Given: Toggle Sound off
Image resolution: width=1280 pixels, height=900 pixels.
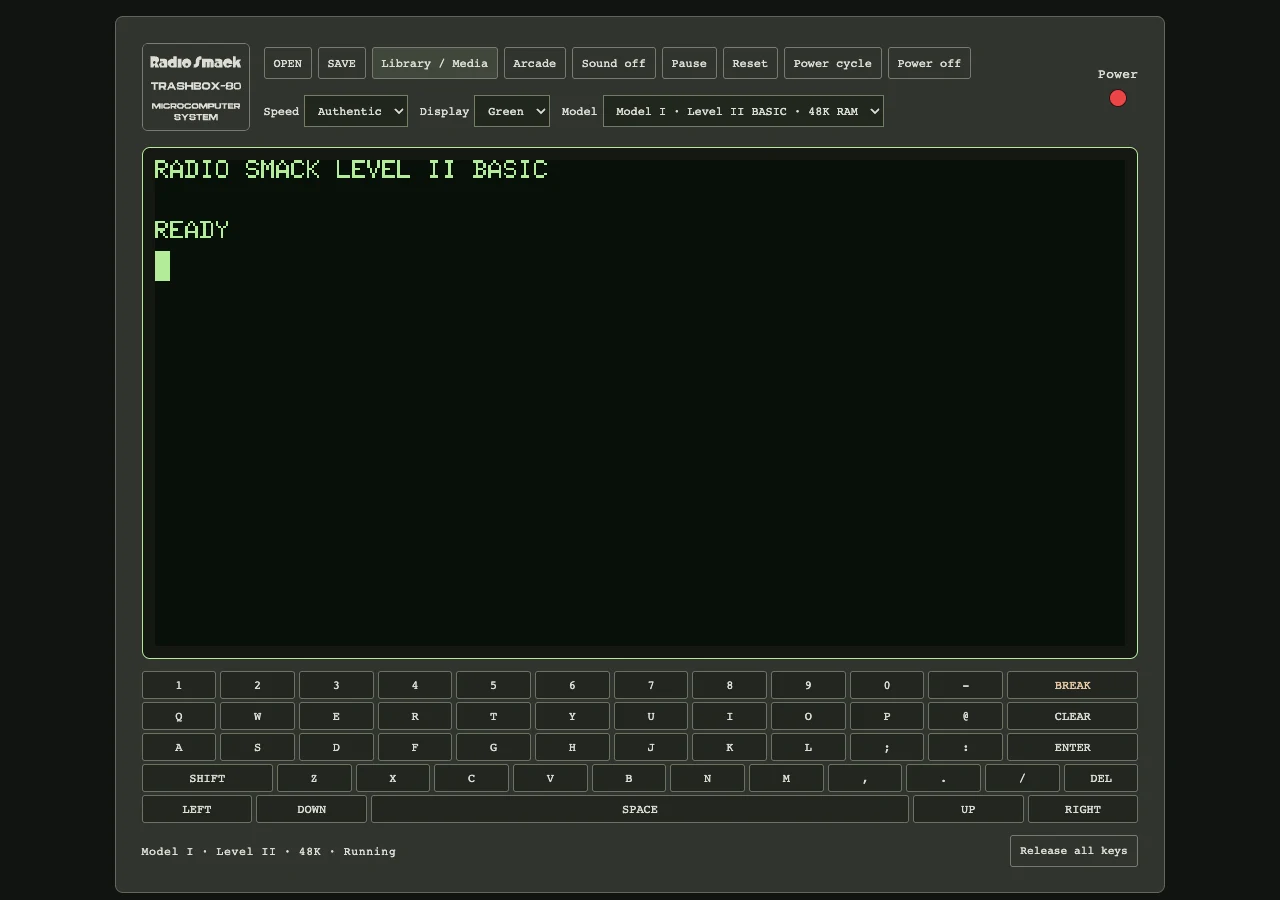Looking at the screenshot, I should 614,63.
